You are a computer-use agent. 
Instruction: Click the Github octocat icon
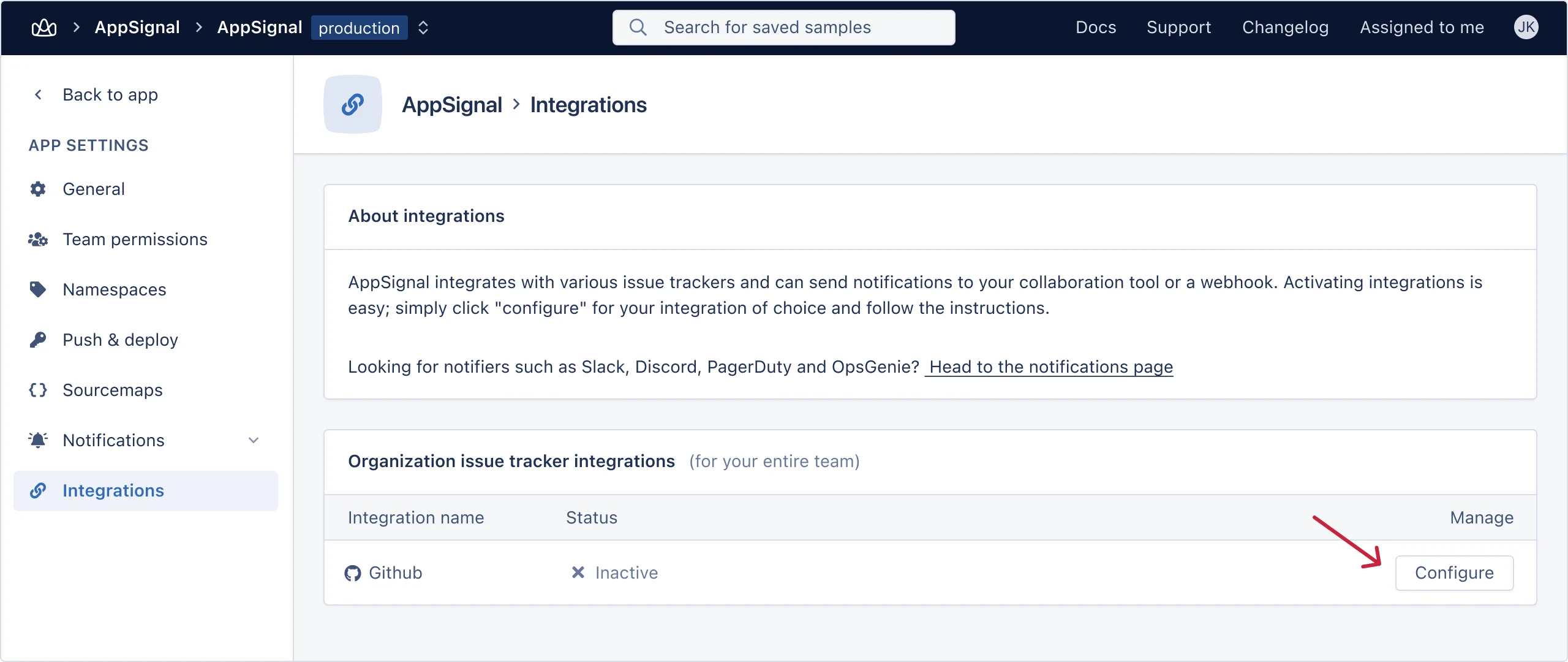click(353, 573)
